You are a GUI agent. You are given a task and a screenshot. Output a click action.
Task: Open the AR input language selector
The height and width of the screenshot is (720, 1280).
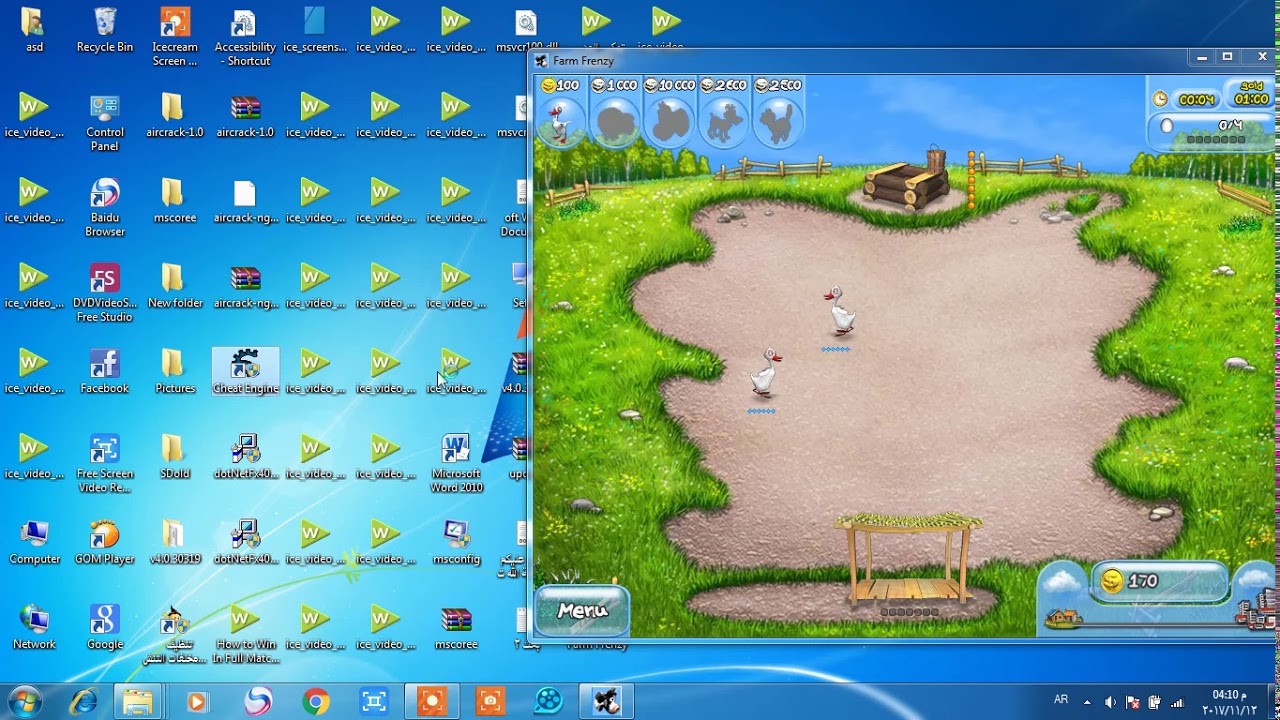click(x=1061, y=700)
